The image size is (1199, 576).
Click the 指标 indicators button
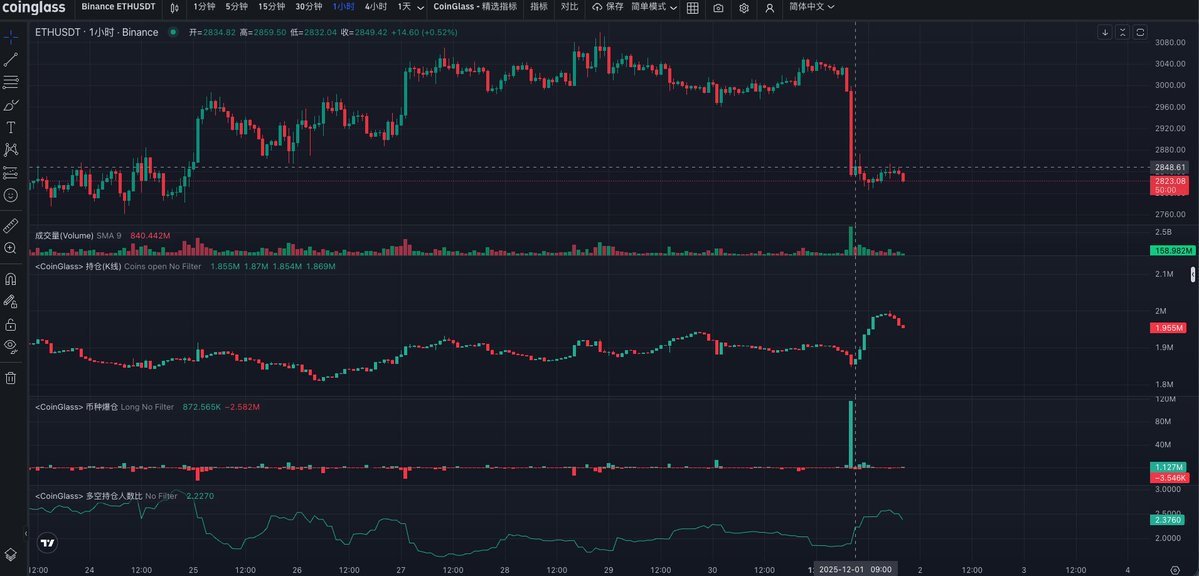[x=539, y=7]
